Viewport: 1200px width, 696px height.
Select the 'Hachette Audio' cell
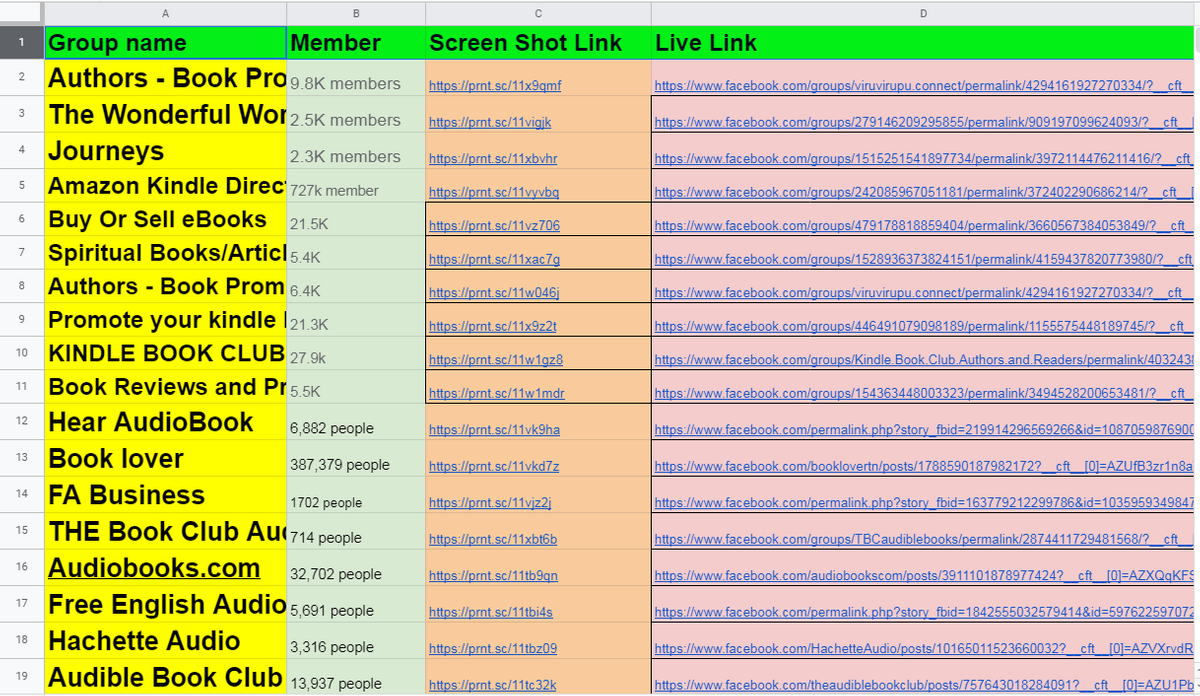[x=166, y=641]
